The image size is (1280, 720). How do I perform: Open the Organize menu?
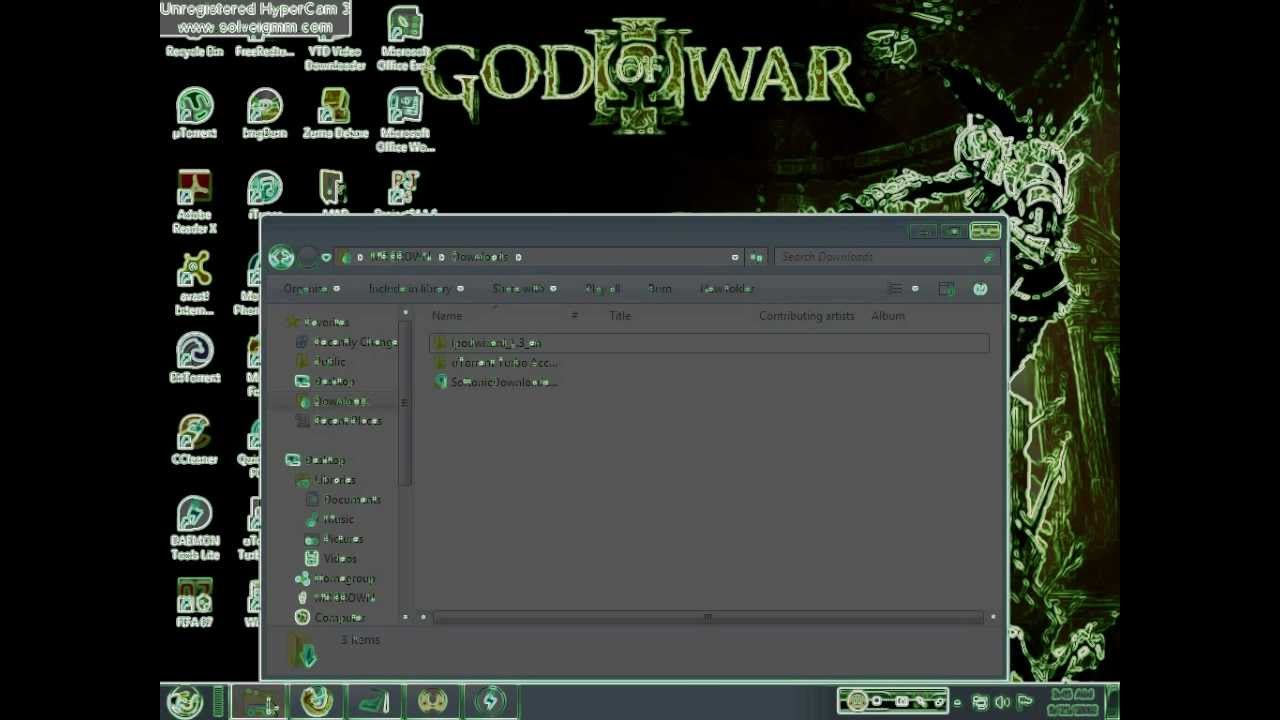coord(311,289)
